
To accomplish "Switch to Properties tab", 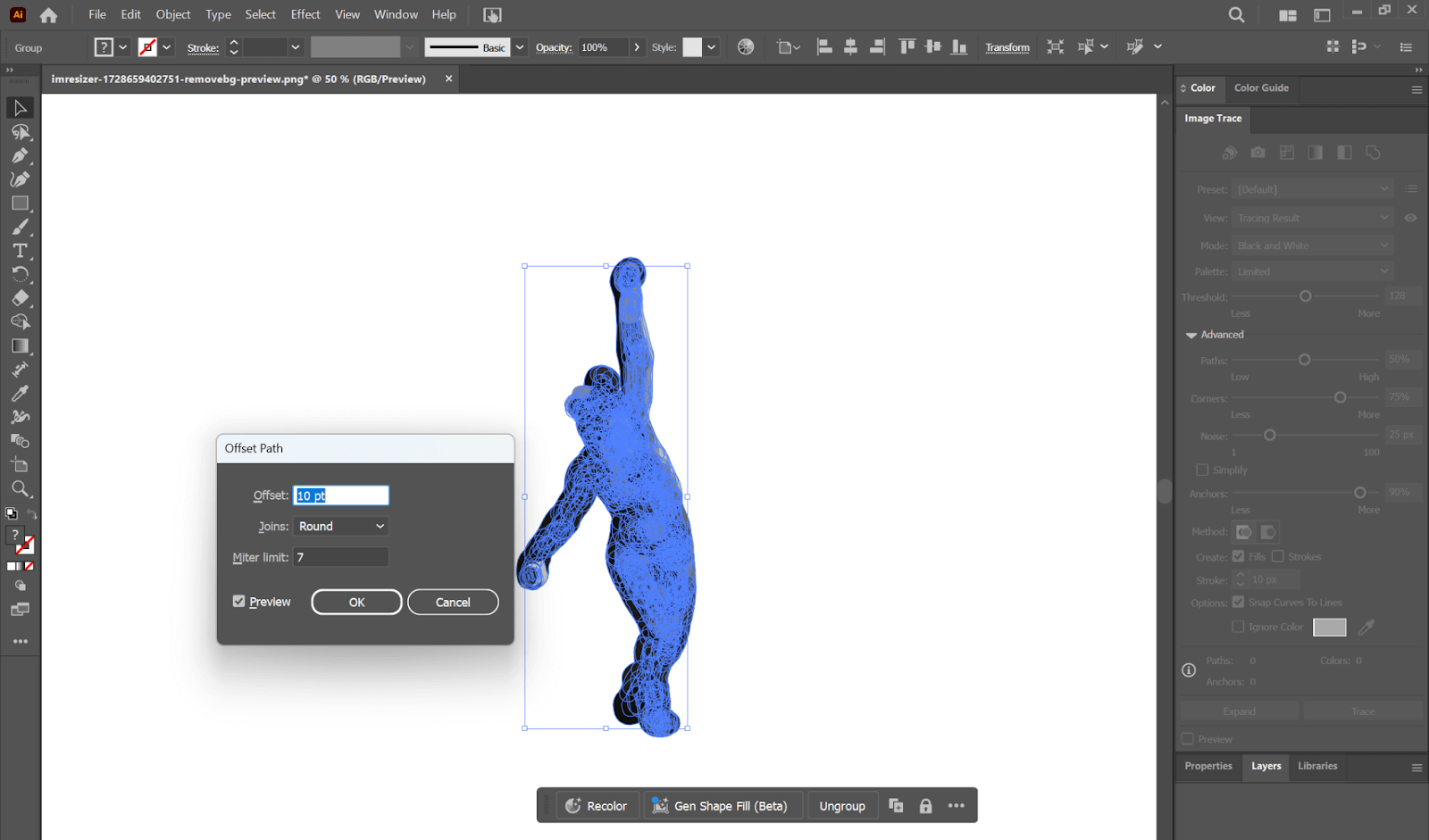I will 1208,766.
